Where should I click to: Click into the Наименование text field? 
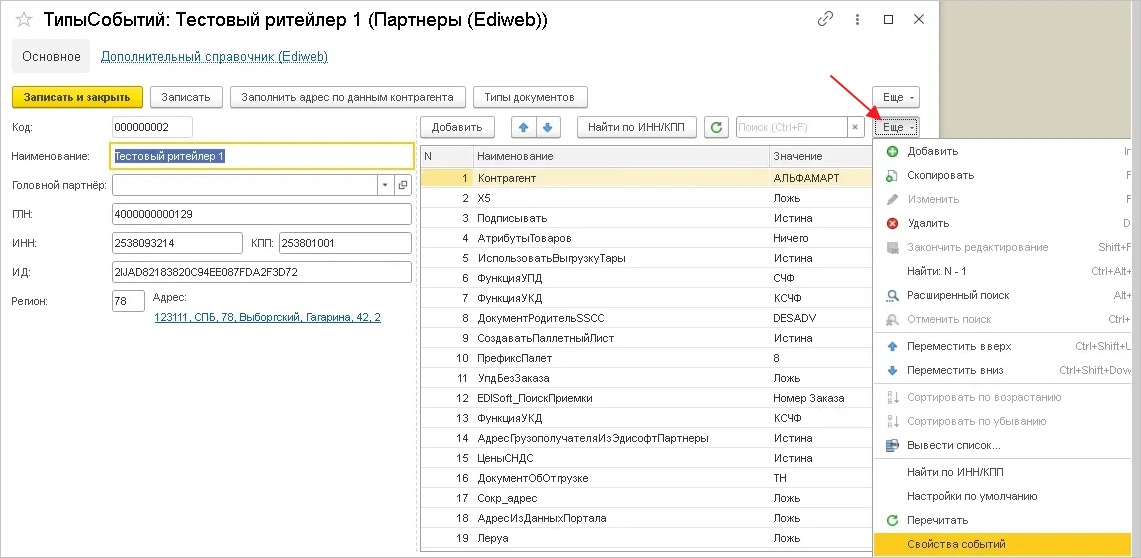263,156
